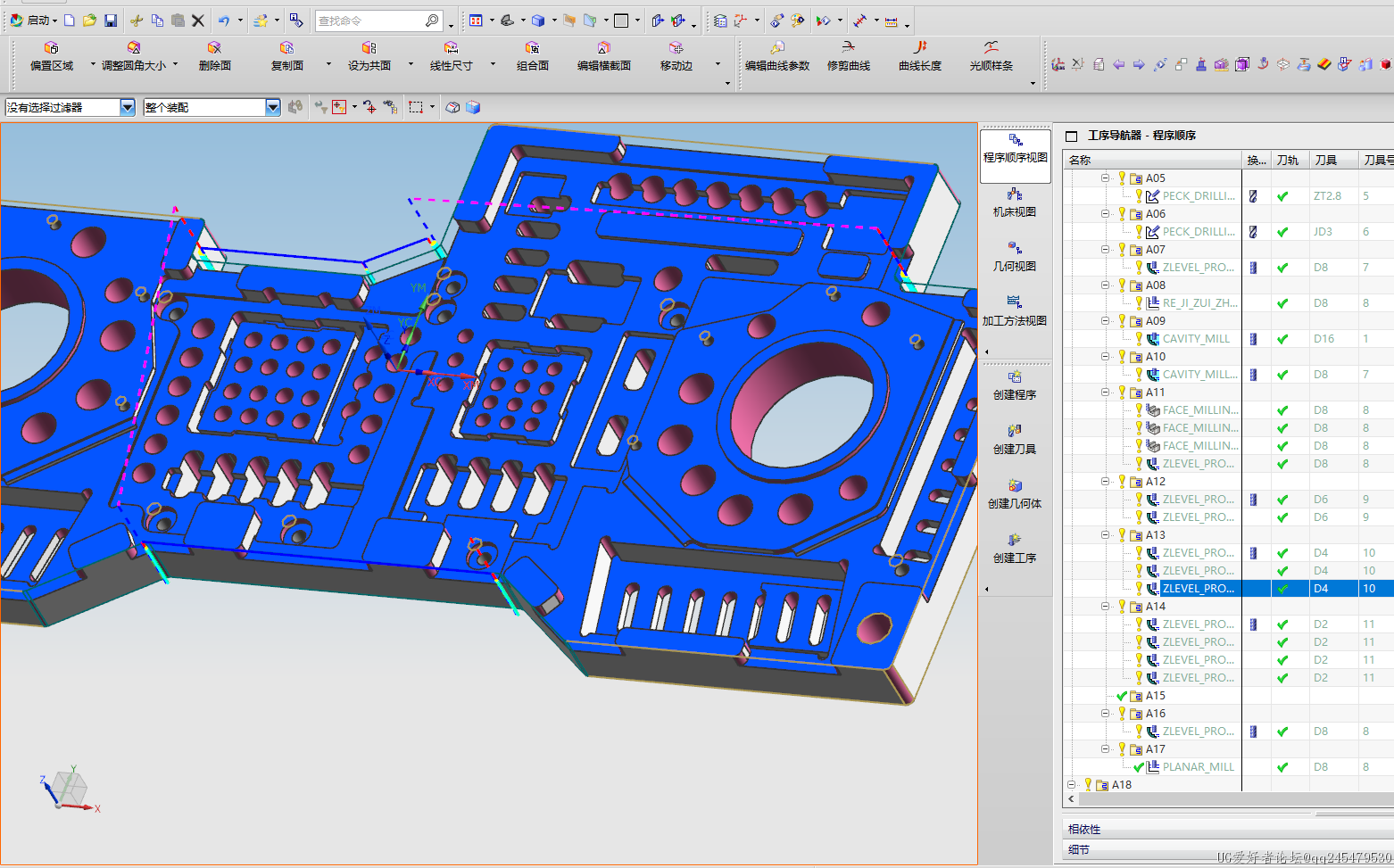The image size is (1394, 868).
Task: Select the A10 program folder
Action: pos(1155,356)
